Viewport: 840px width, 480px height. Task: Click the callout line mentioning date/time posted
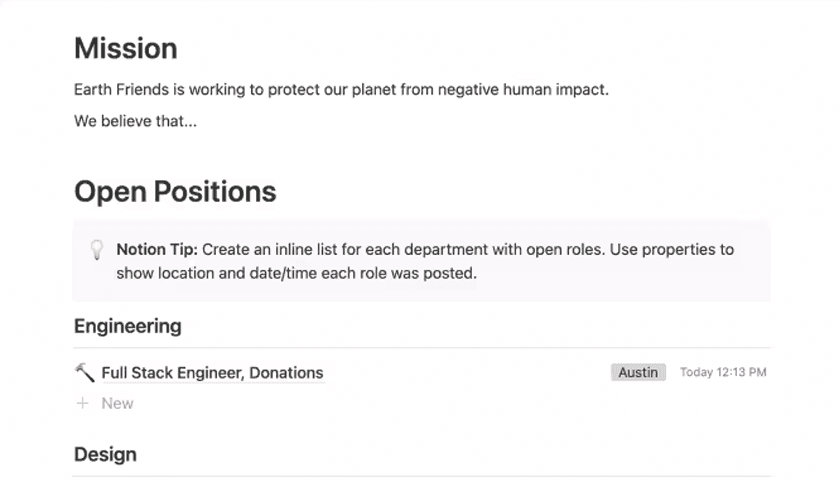pyautogui.click(x=296, y=273)
